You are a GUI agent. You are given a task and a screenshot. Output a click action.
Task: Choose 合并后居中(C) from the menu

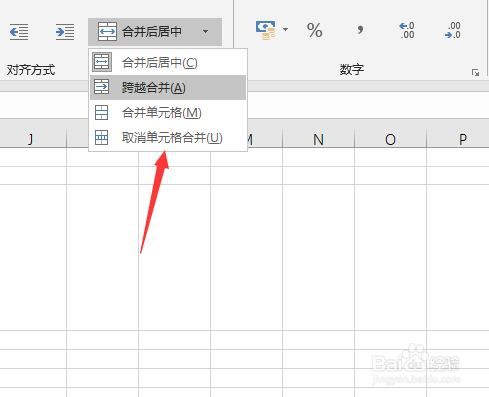click(x=168, y=62)
